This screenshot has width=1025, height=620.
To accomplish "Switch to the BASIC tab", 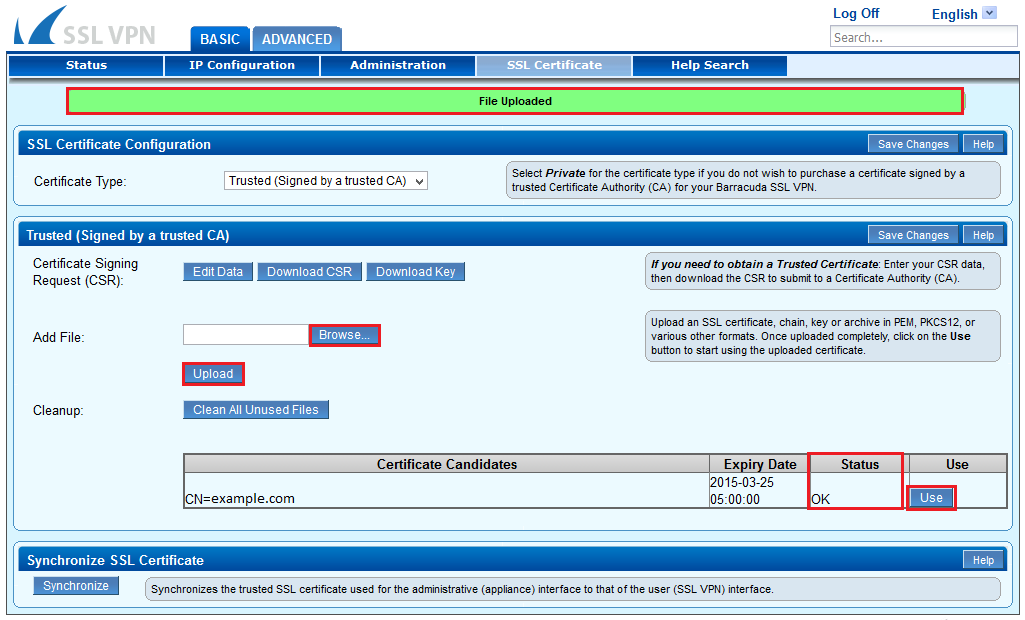I will tap(219, 39).
